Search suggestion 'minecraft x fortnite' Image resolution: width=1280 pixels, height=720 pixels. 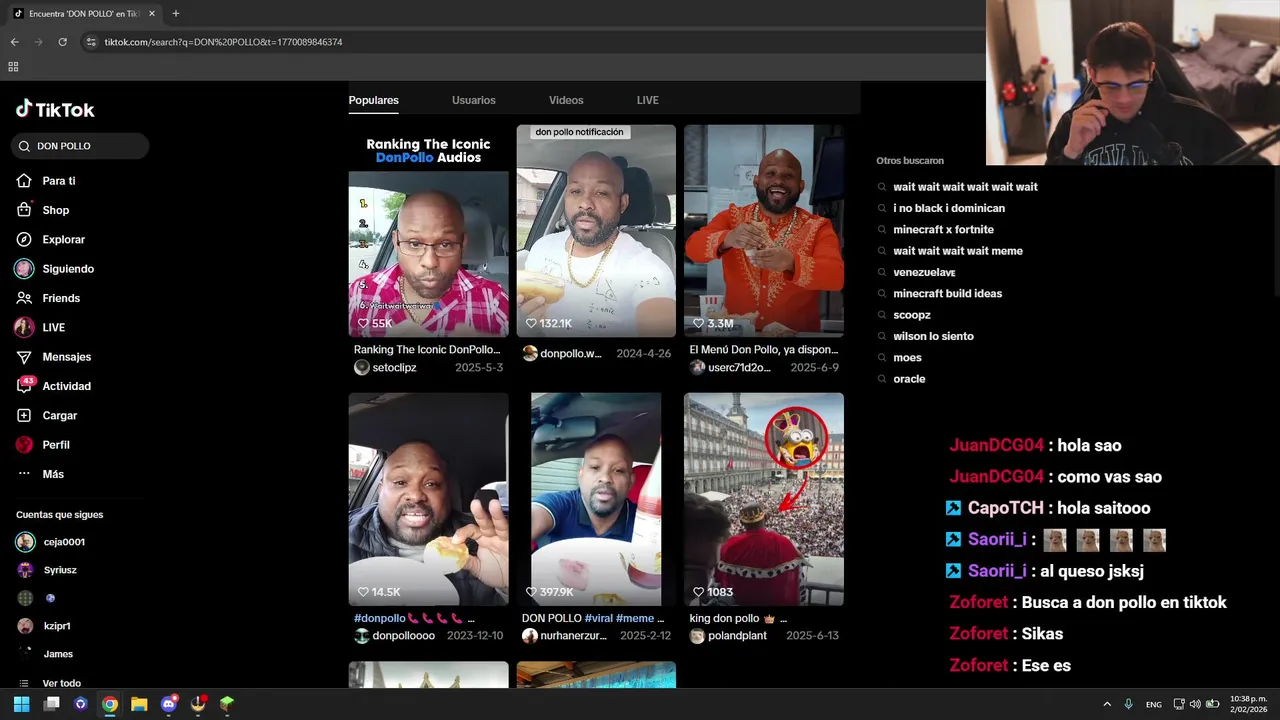(x=943, y=230)
